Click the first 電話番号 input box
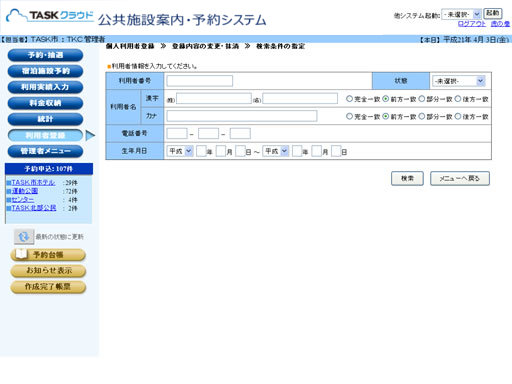 [x=177, y=134]
